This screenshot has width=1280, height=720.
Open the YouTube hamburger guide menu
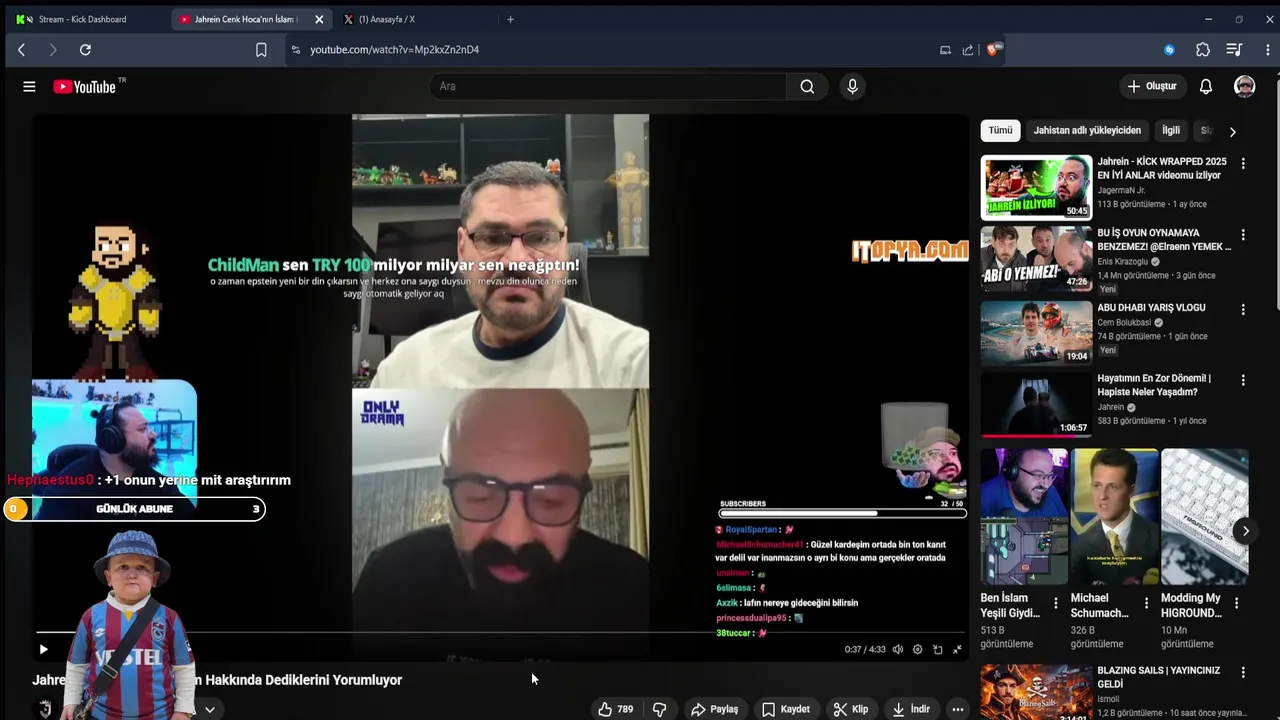click(x=29, y=87)
